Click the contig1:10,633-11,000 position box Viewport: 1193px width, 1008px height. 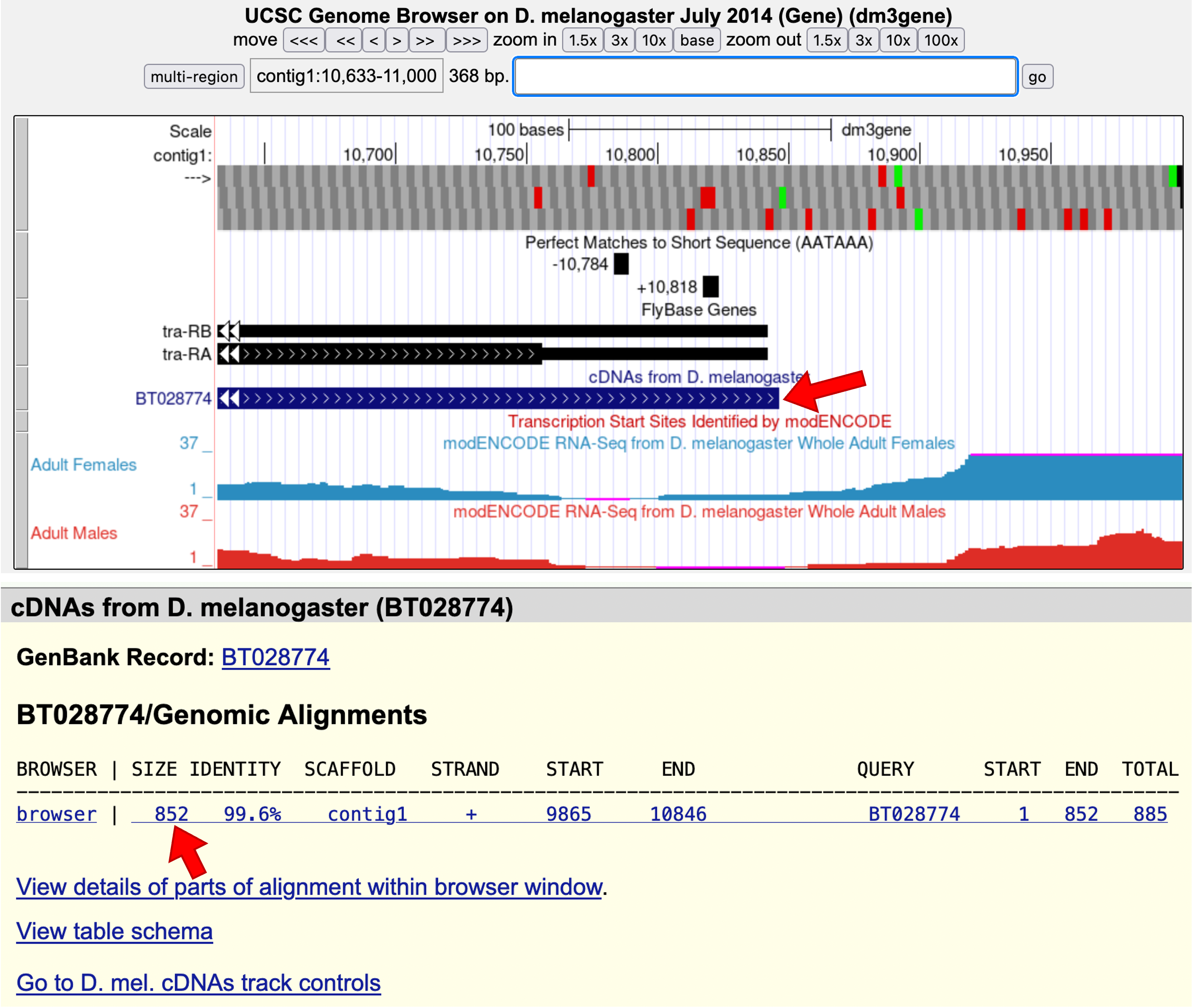[x=346, y=76]
